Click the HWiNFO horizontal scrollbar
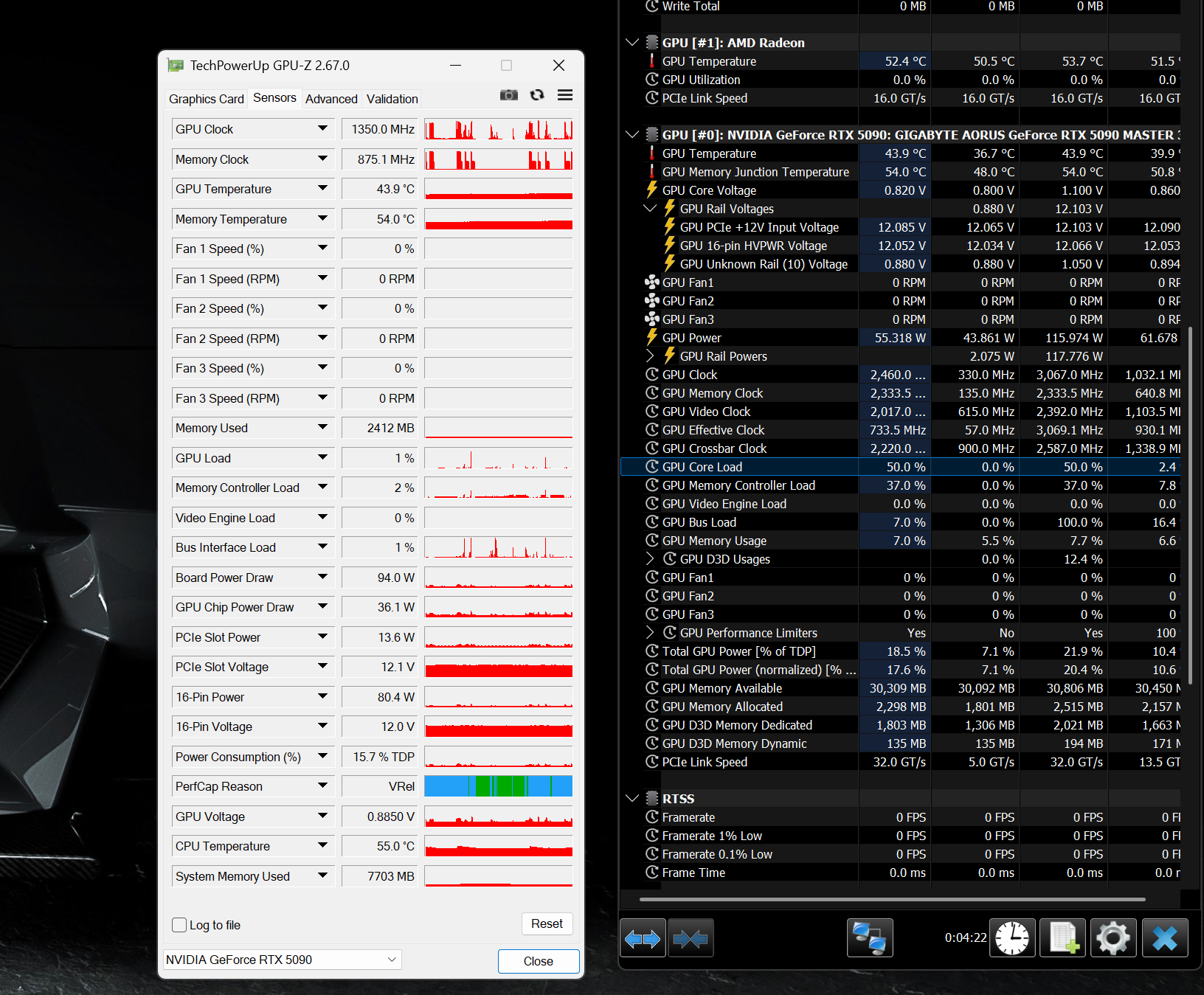Screen dimensions: 1204x995 (x=893, y=900)
